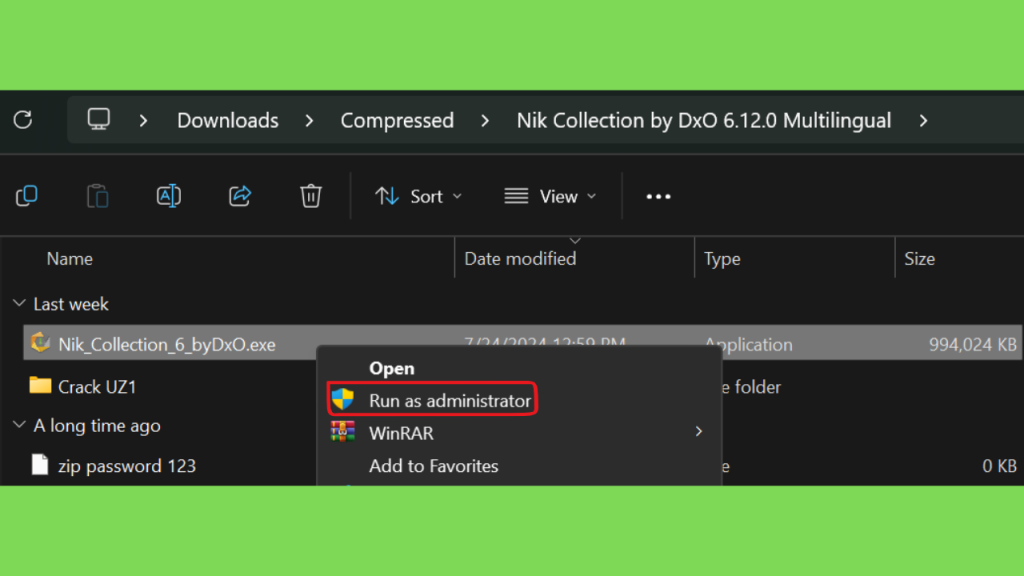The height and width of the screenshot is (576, 1024).
Task: Sort by the Type column header
Action: (722, 259)
